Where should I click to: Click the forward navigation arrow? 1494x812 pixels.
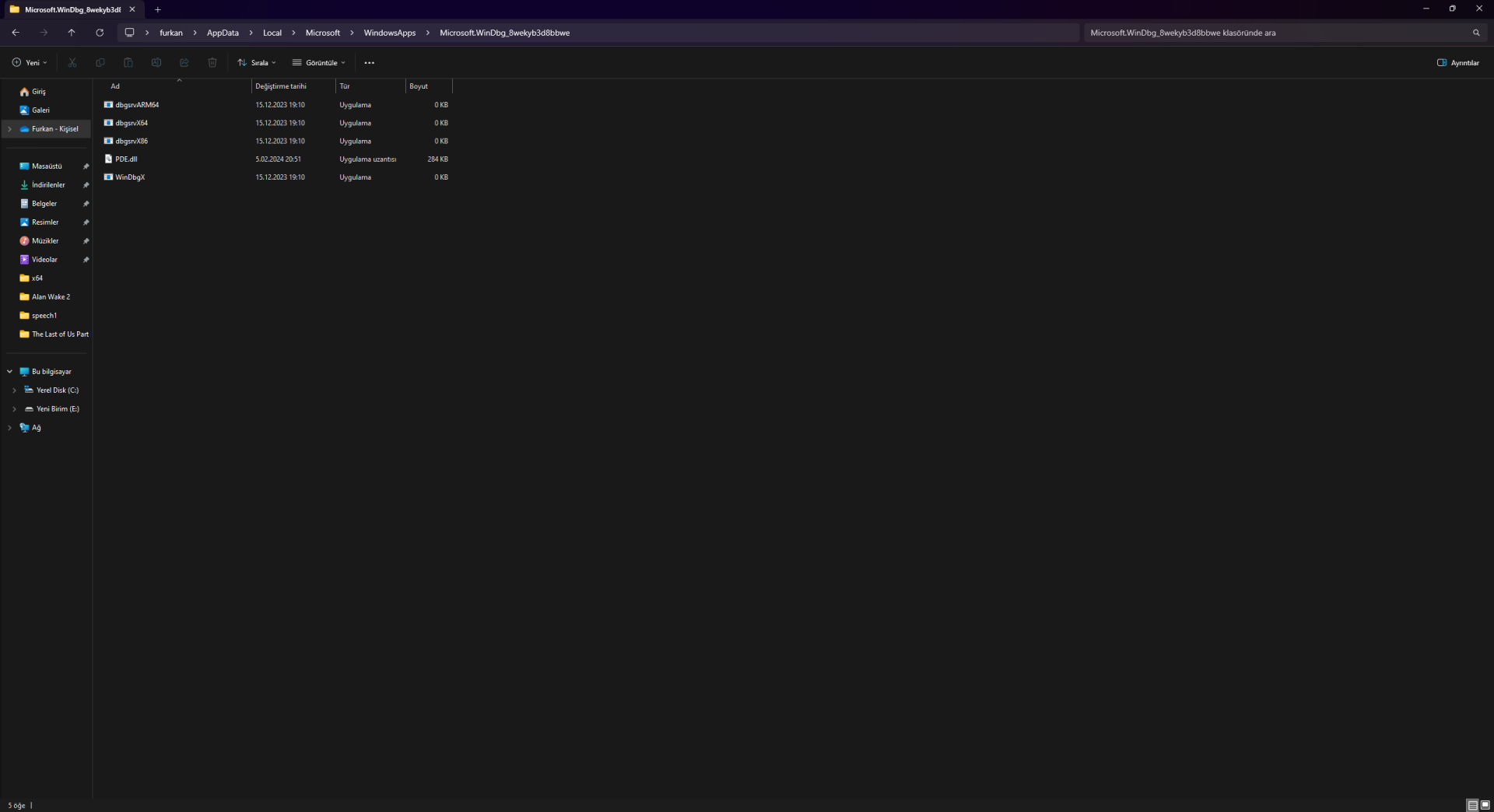tap(44, 33)
